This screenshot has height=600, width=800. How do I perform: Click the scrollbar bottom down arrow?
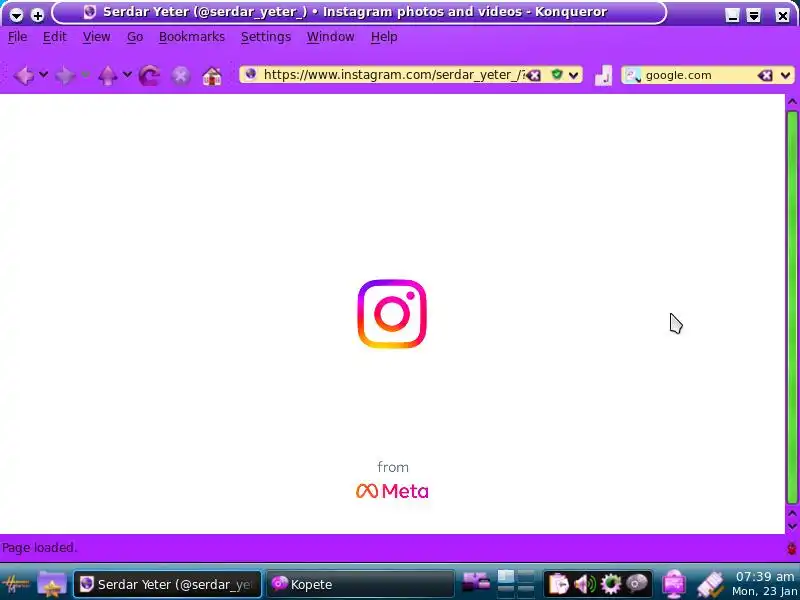[x=792, y=527]
